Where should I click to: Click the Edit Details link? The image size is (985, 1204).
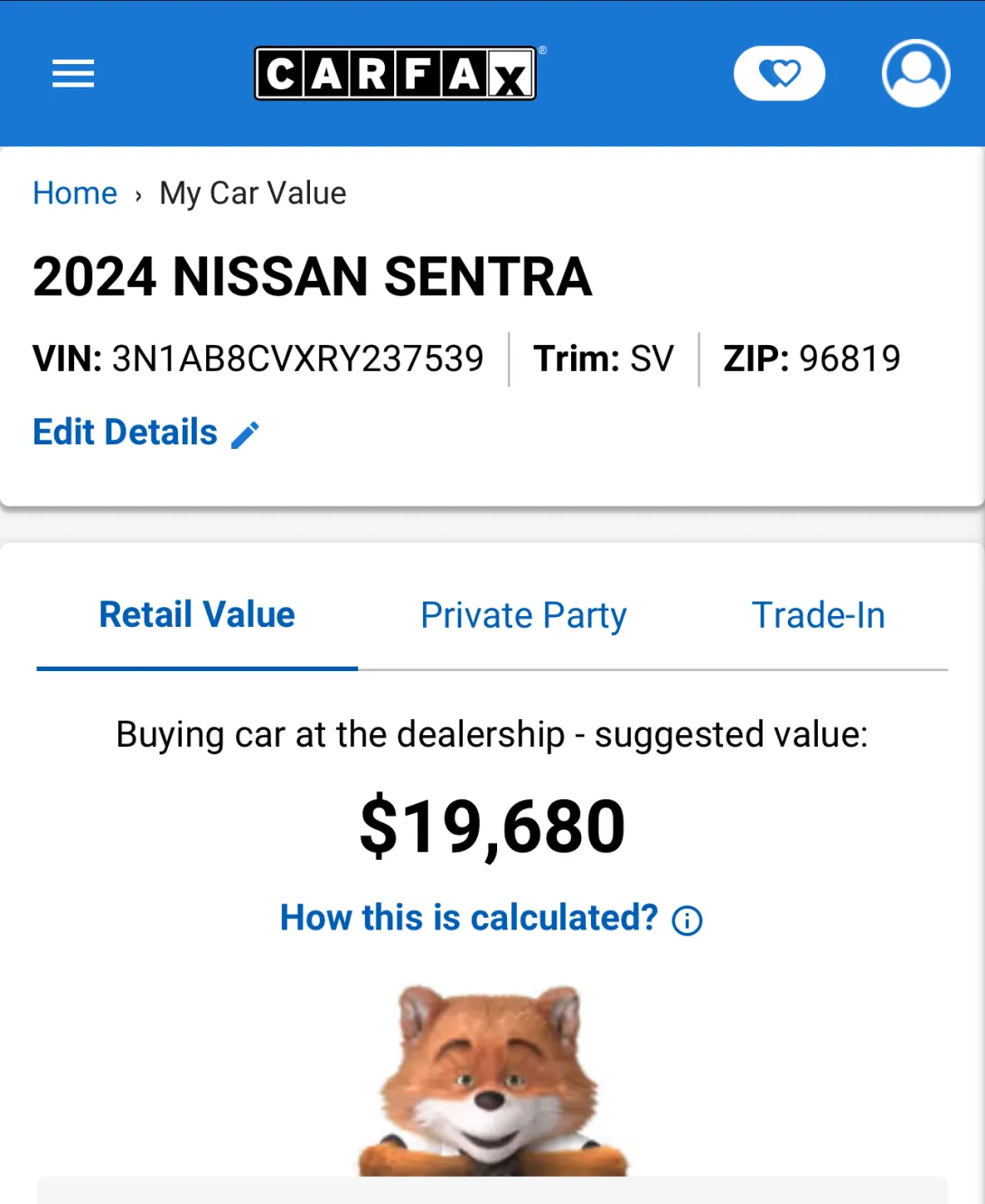pos(126,433)
